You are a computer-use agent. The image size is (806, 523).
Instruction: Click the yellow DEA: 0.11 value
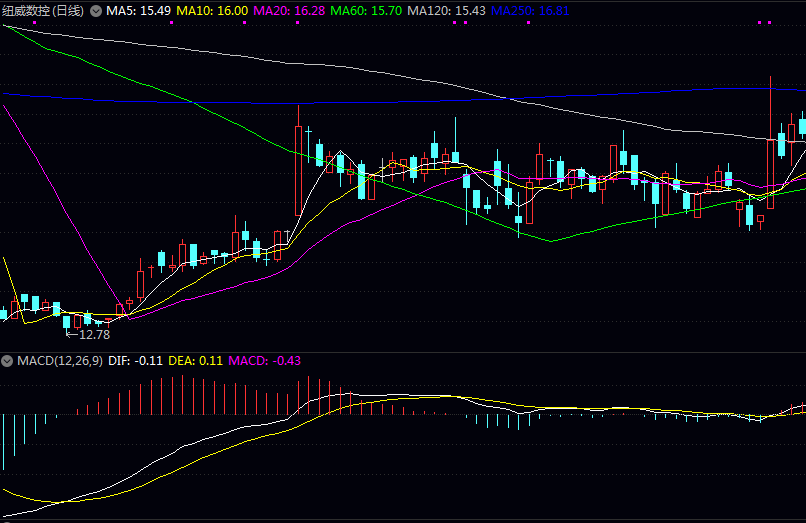[195, 360]
